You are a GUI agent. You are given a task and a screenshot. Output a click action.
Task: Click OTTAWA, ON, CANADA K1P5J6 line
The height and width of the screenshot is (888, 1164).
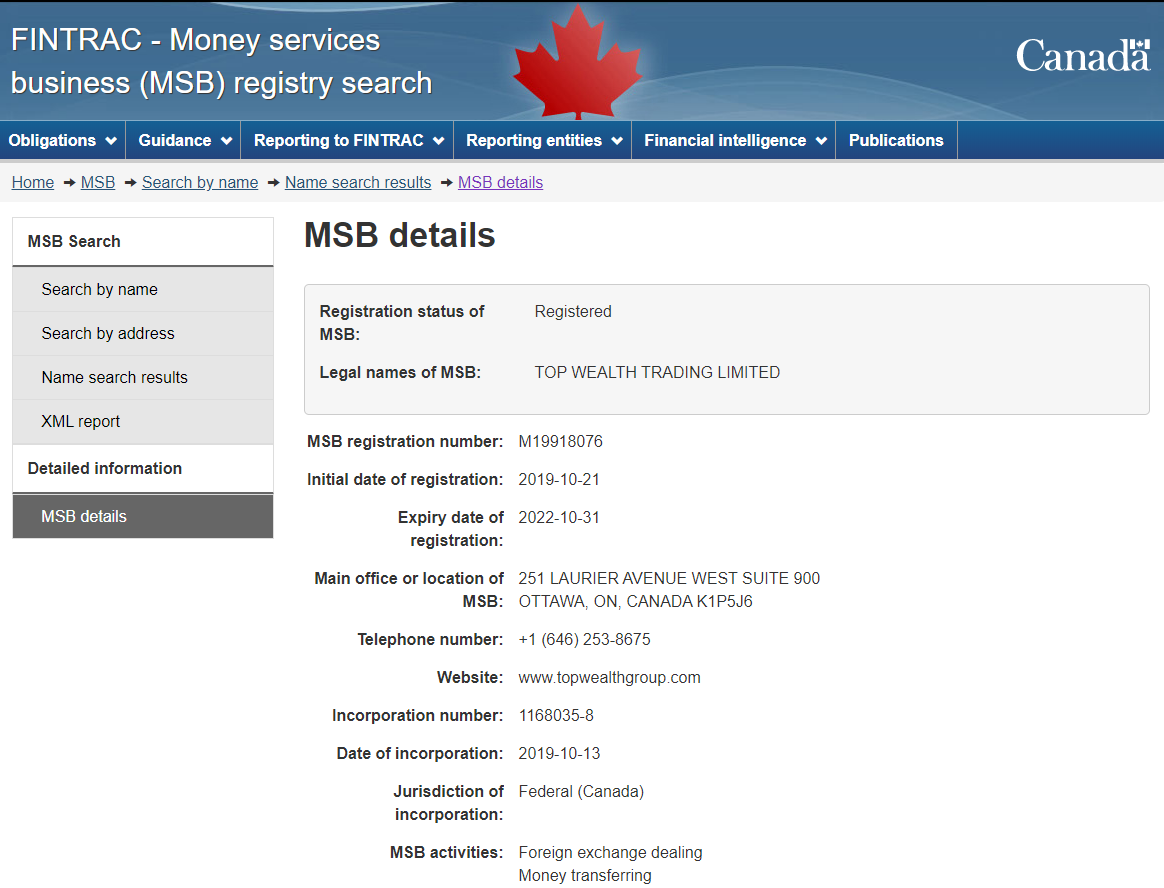[635, 601]
